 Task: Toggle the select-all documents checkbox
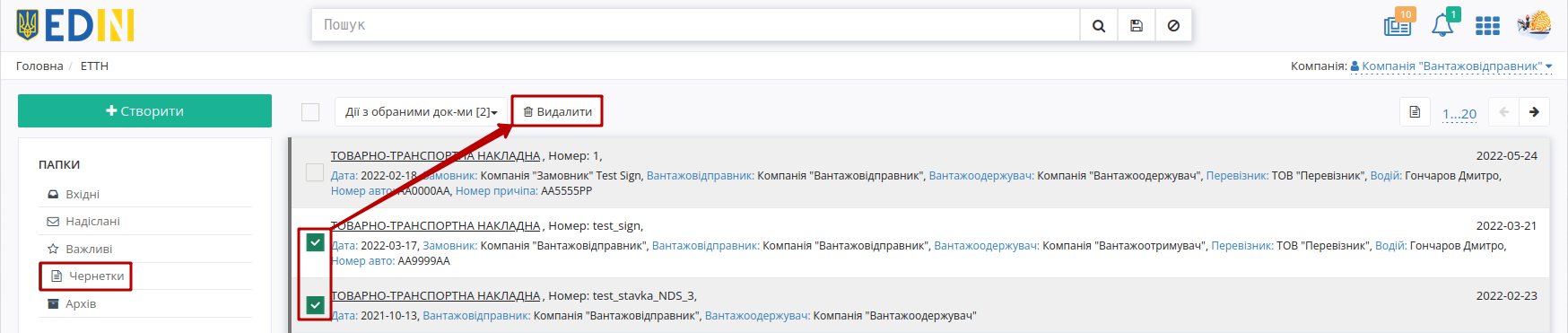click(x=310, y=112)
